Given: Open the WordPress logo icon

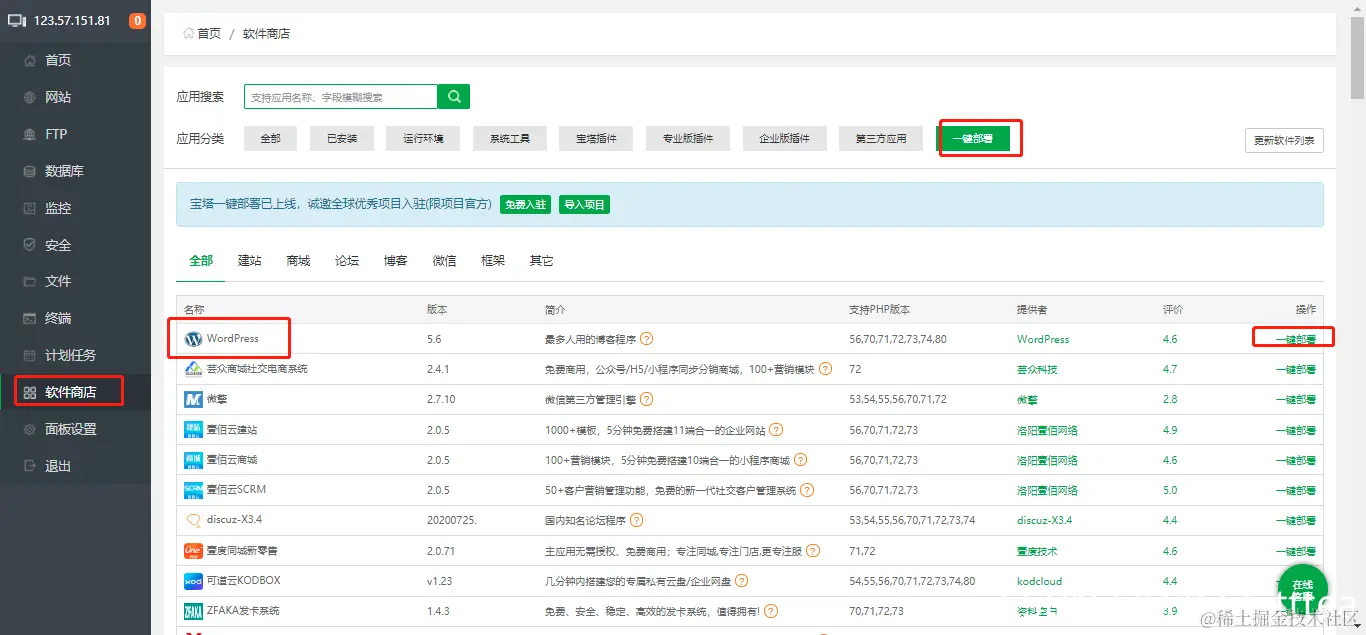Looking at the screenshot, I should click(193, 339).
